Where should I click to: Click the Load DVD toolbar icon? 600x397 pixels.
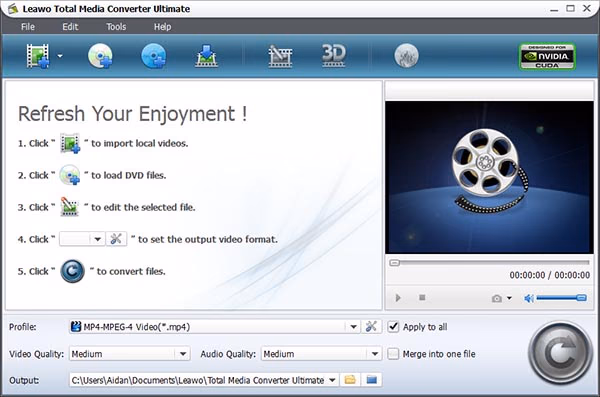pos(100,56)
